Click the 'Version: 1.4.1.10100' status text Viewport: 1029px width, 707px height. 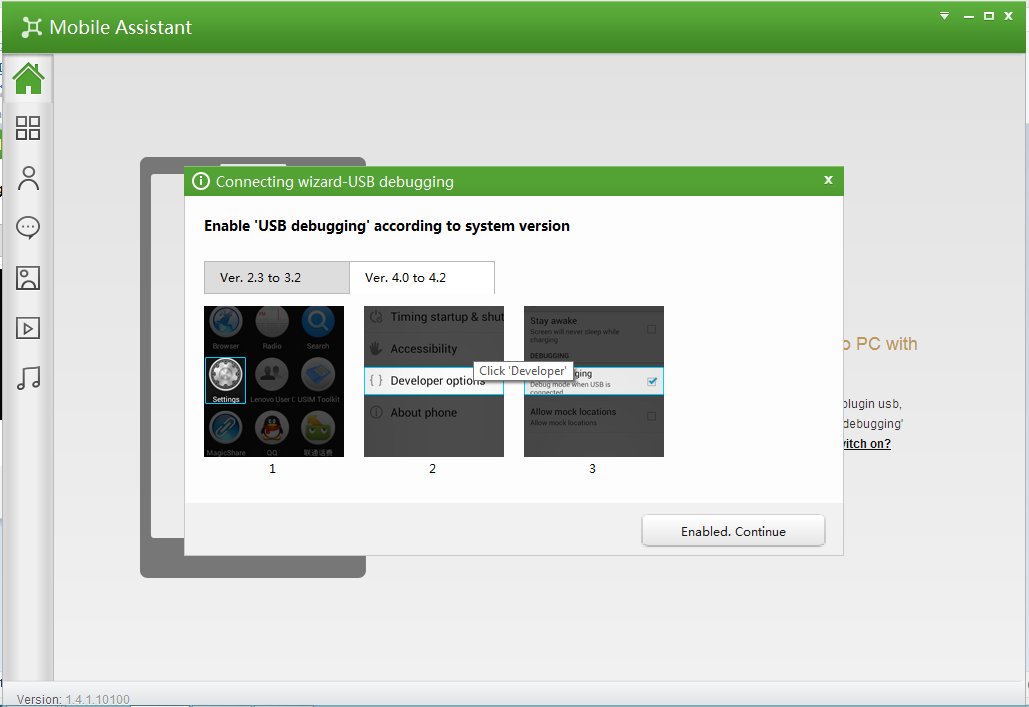click(x=74, y=699)
